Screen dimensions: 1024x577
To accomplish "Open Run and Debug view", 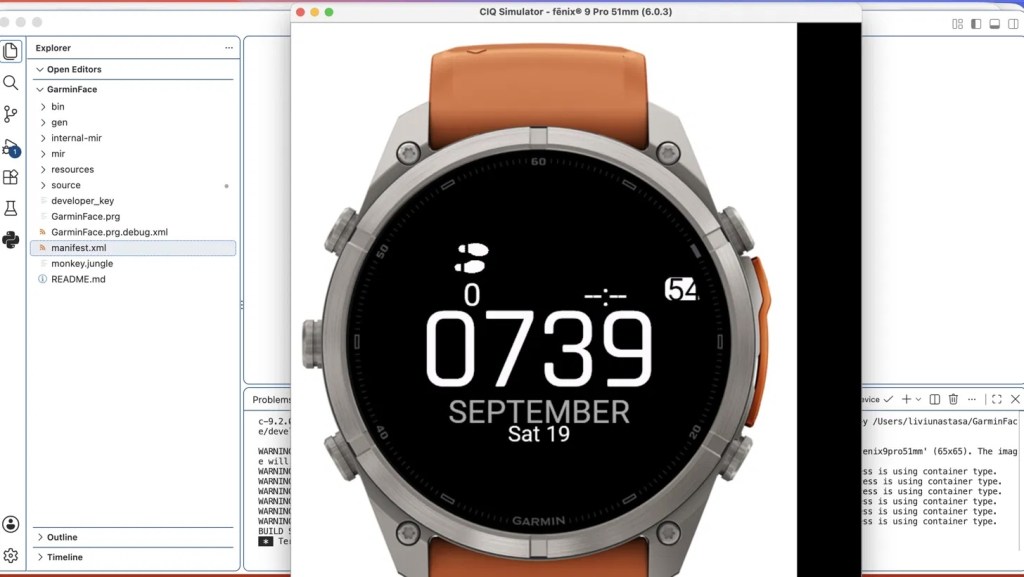I will coord(11,148).
